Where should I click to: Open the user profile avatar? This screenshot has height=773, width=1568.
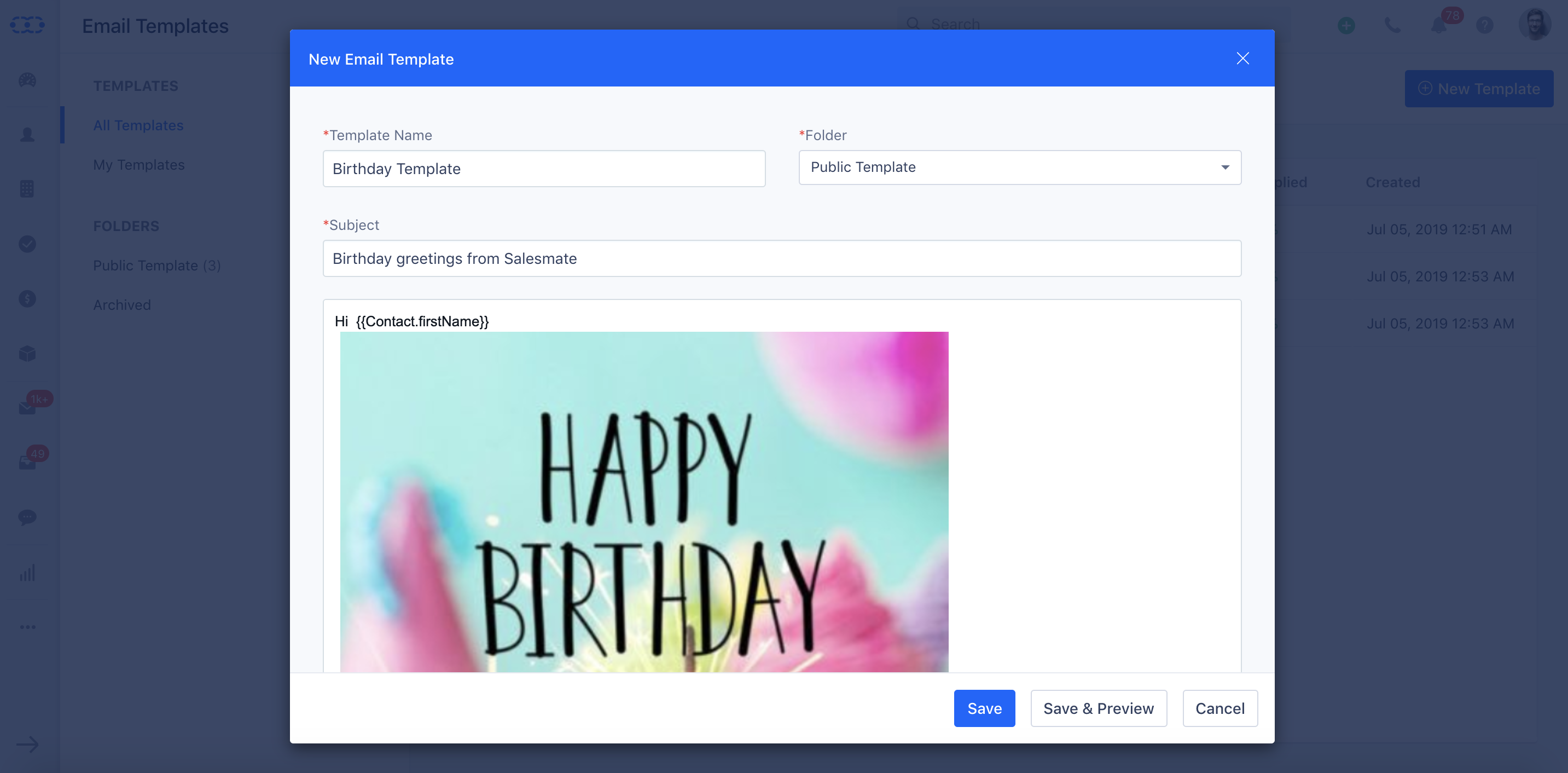[1535, 25]
